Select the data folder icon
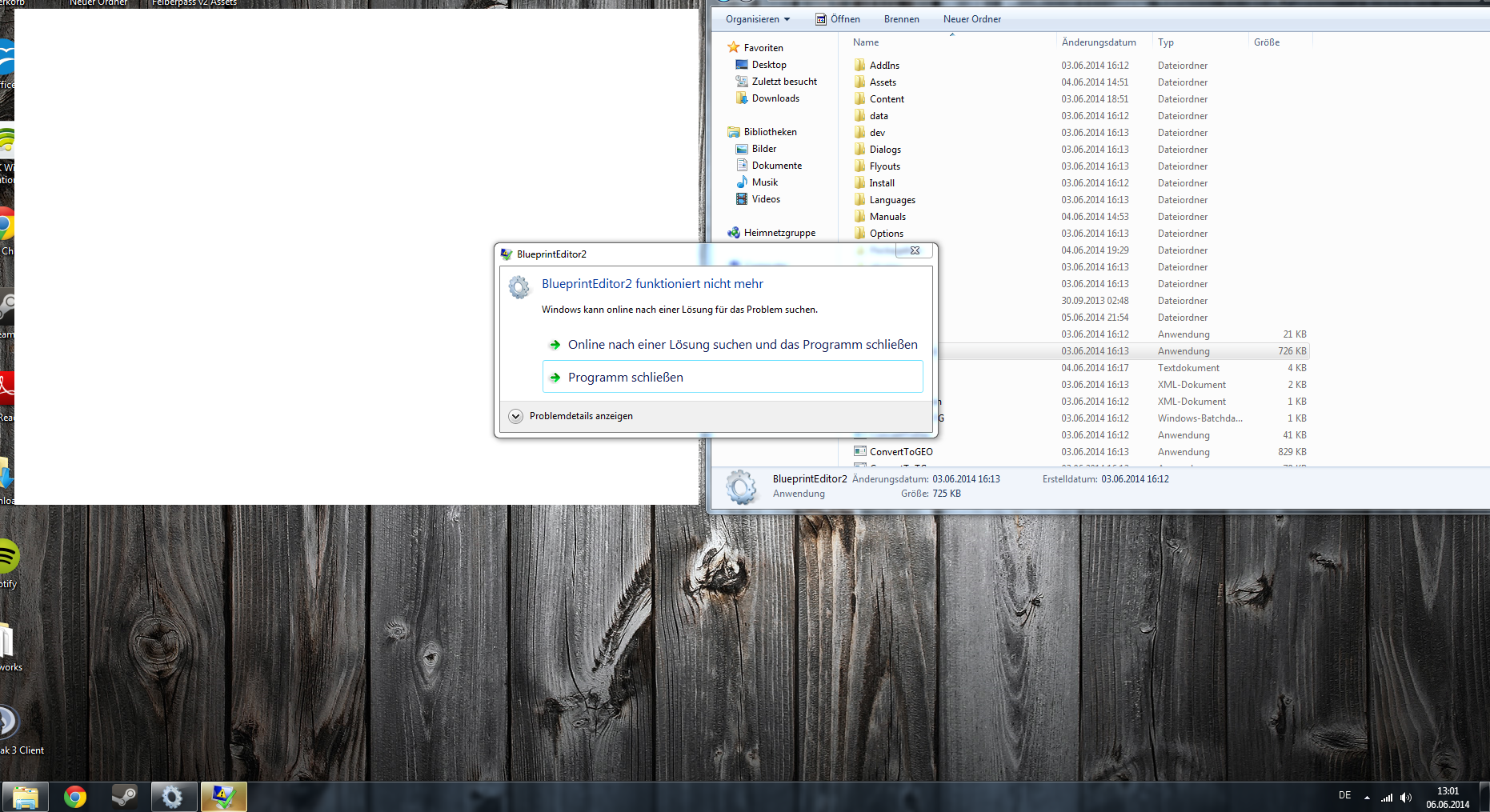The height and width of the screenshot is (812, 1490). pyautogui.click(x=859, y=115)
